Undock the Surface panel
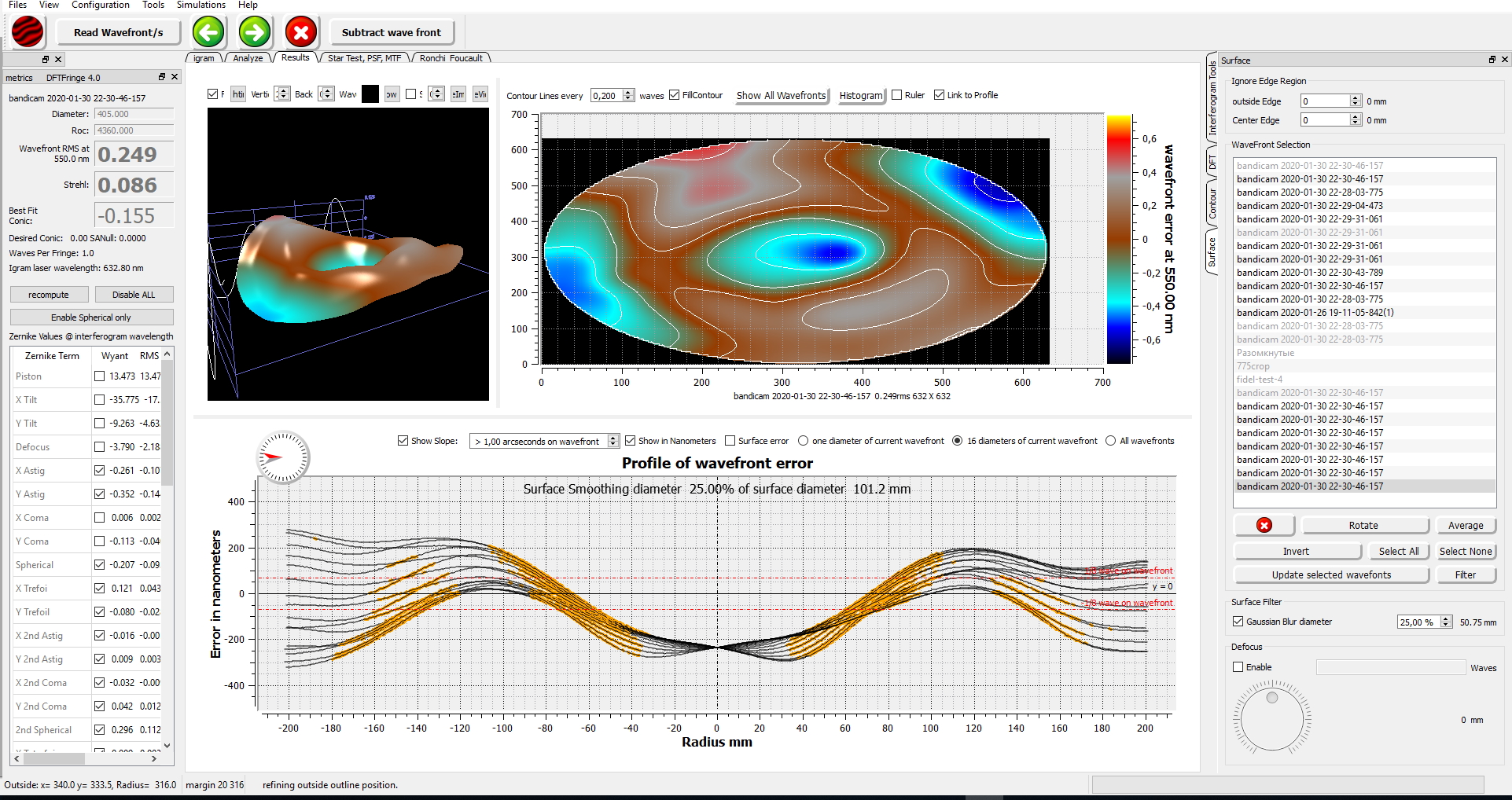This screenshot has width=1512, height=800. (1492, 60)
